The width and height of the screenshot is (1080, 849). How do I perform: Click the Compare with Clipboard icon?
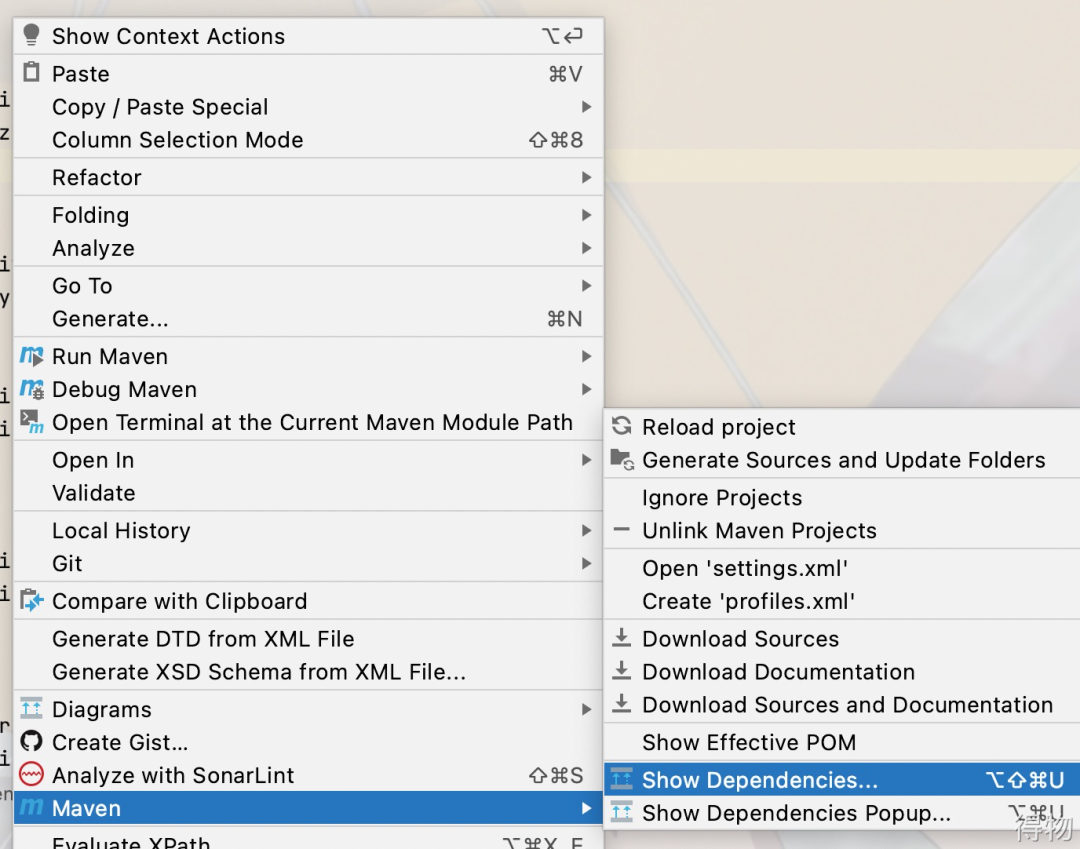32,601
